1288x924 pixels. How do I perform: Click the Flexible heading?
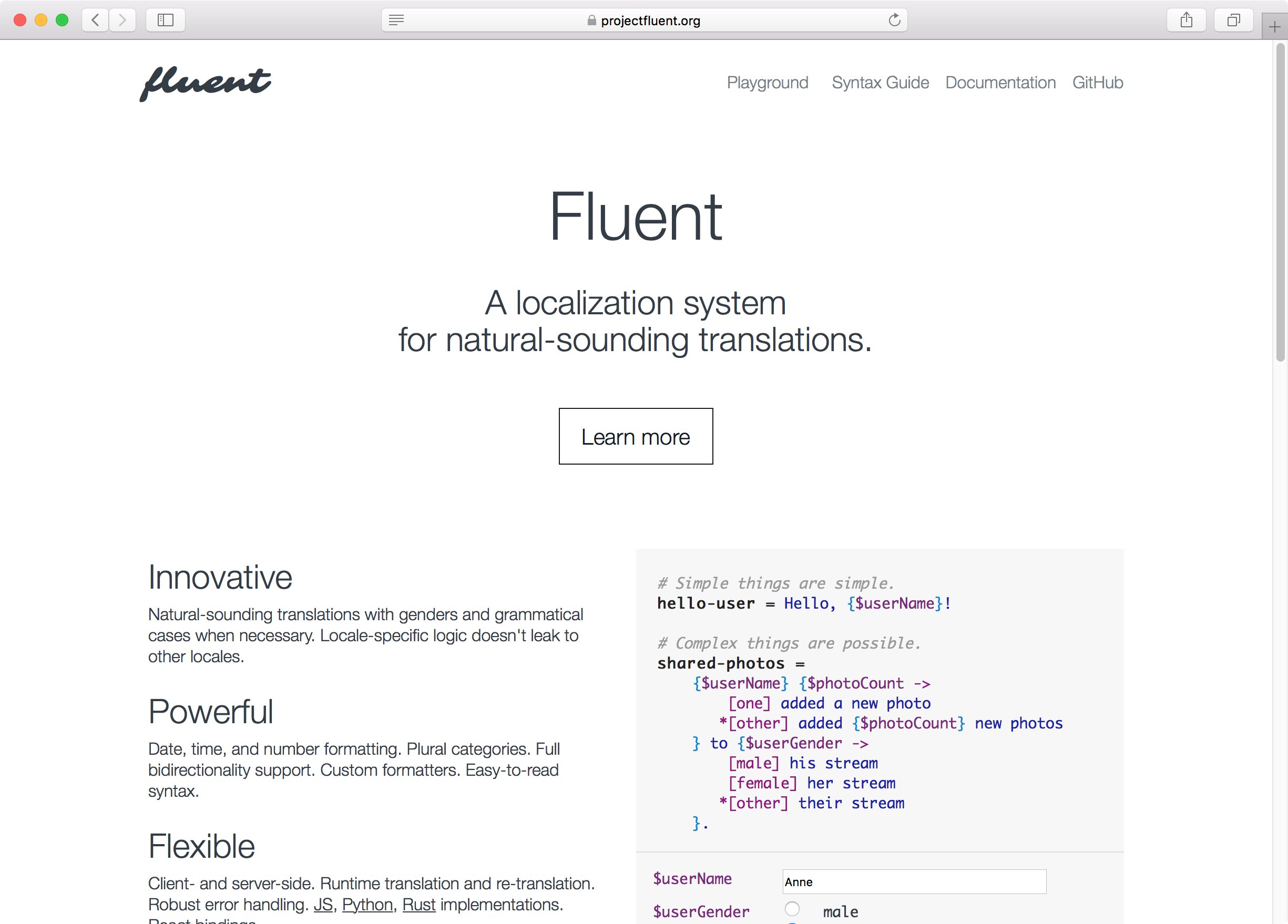pos(201,846)
